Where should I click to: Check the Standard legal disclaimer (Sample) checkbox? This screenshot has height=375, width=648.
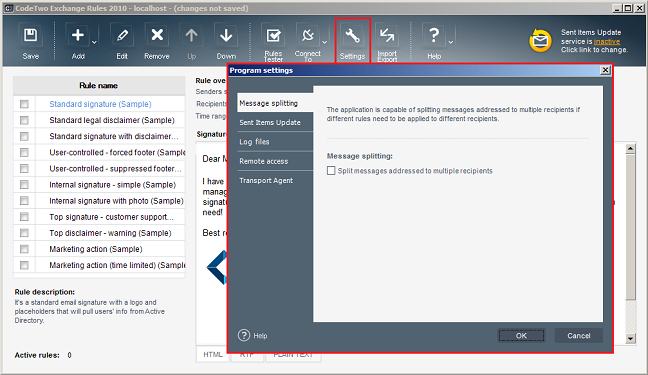24,120
